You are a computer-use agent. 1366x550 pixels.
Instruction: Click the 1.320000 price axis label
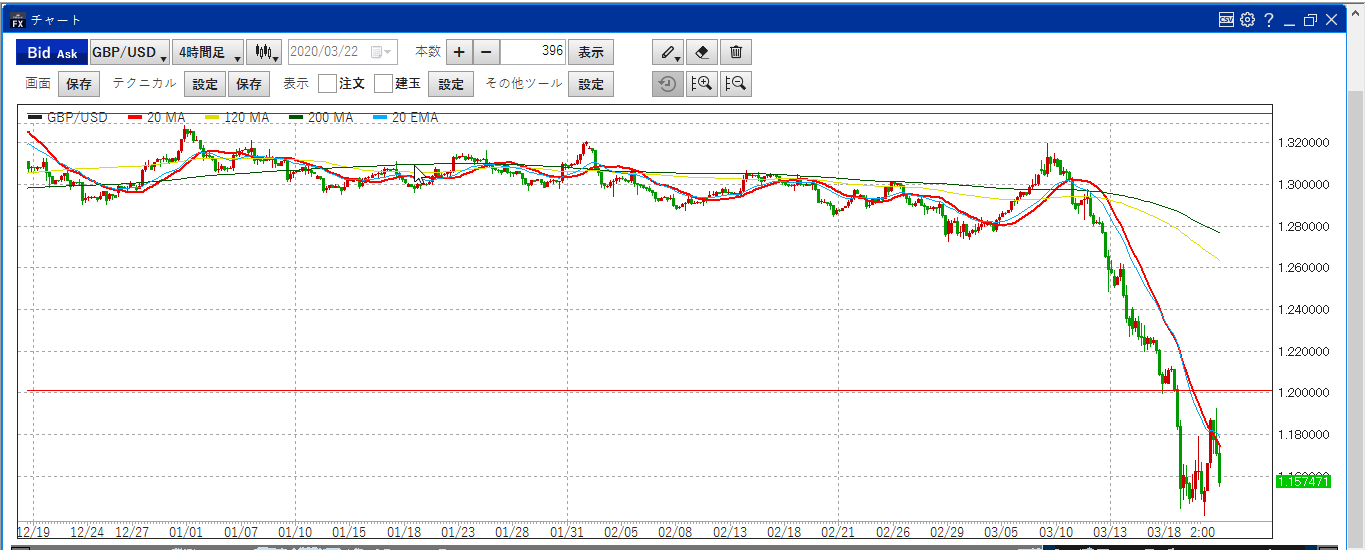(x=1302, y=143)
